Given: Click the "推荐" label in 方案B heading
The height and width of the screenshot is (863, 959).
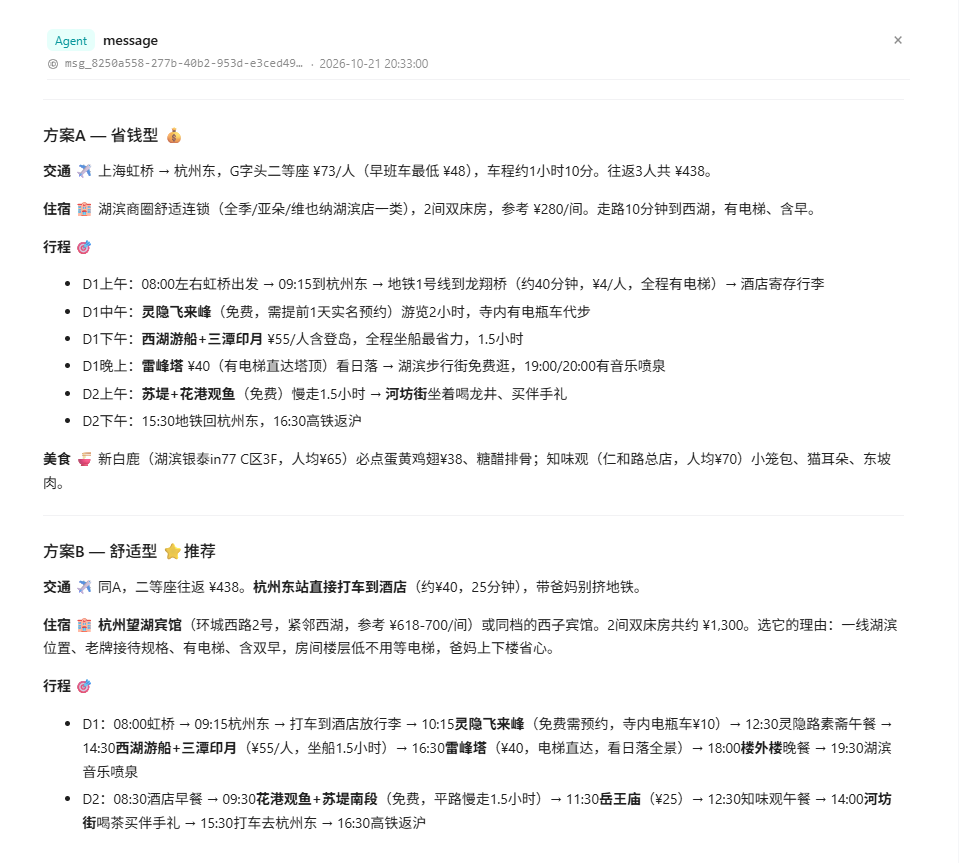Looking at the screenshot, I should point(200,551).
